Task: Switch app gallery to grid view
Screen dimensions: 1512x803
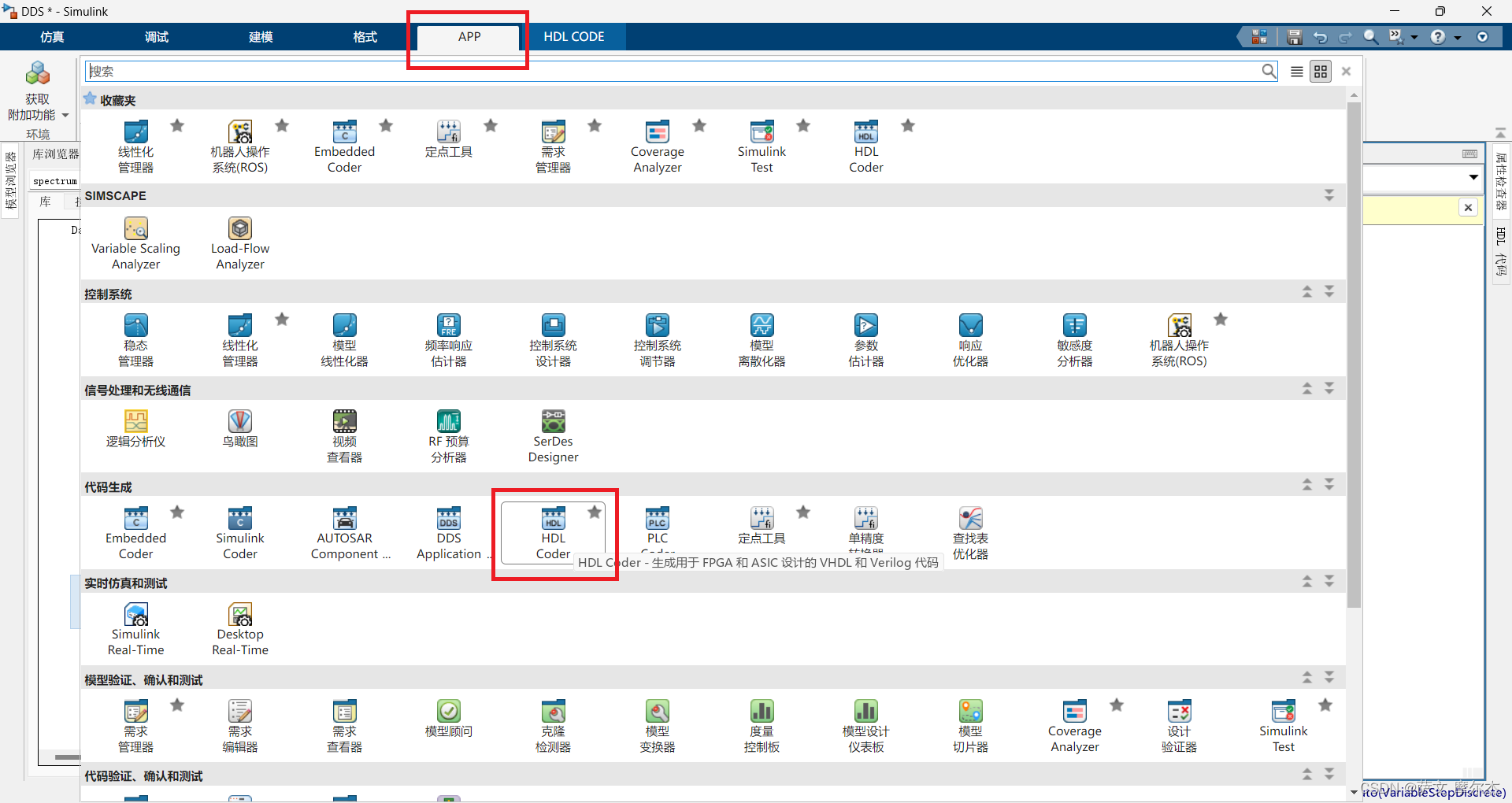Action: (x=1321, y=72)
